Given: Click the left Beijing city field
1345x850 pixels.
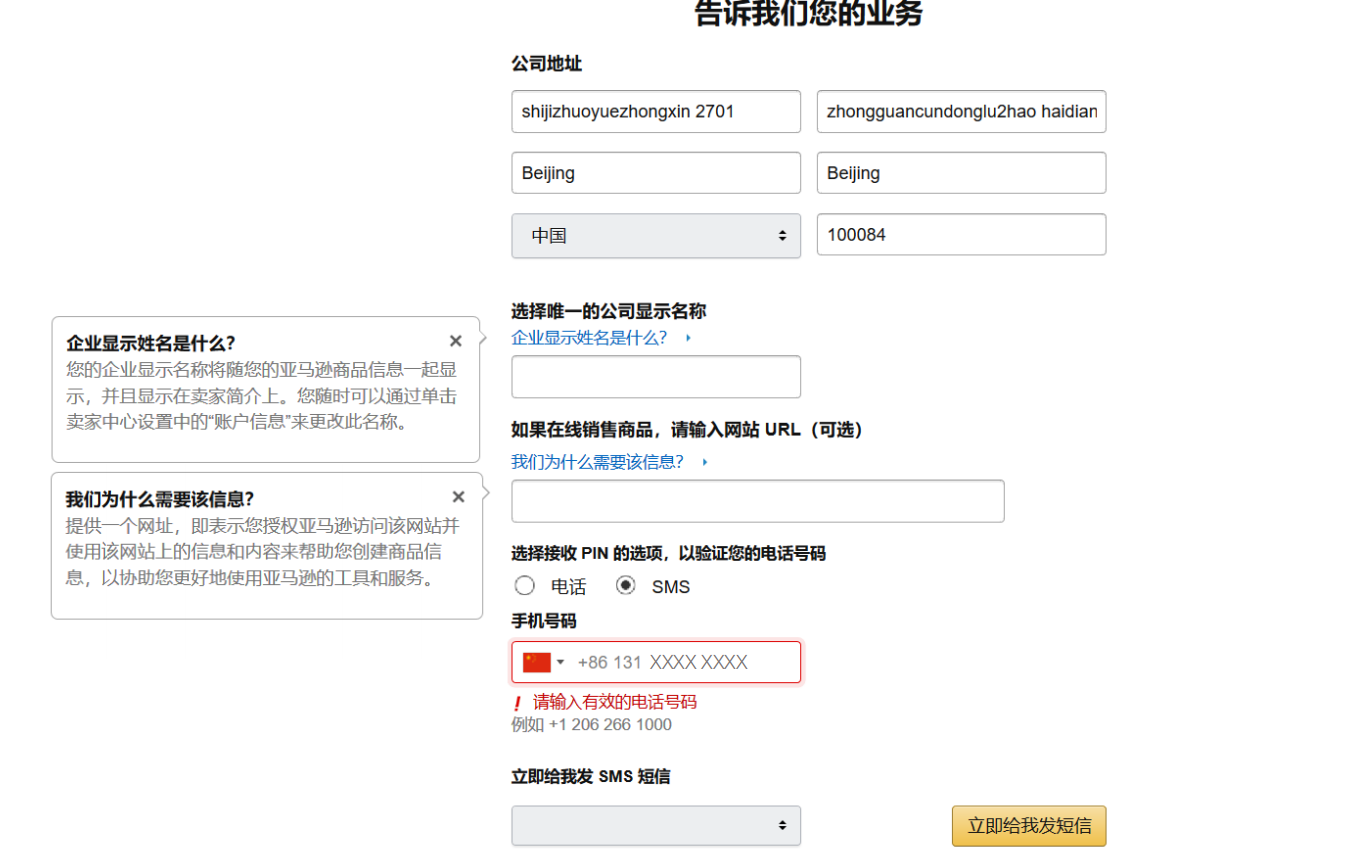Looking at the screenshot, I should (x=656, y=173).
